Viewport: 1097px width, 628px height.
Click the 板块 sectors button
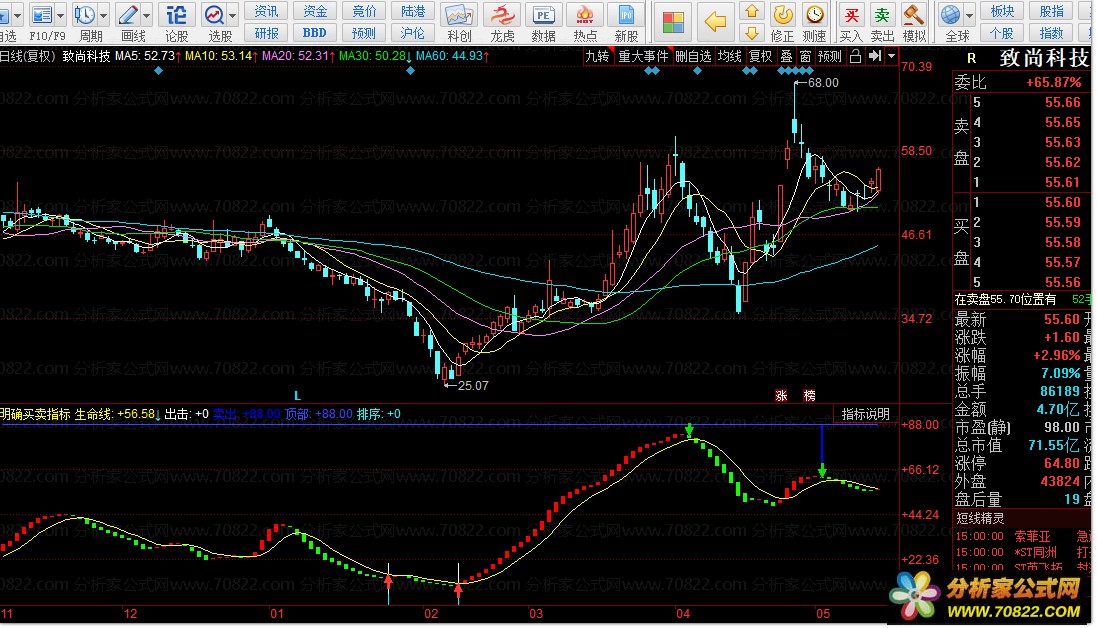[x=1002, y=11]
